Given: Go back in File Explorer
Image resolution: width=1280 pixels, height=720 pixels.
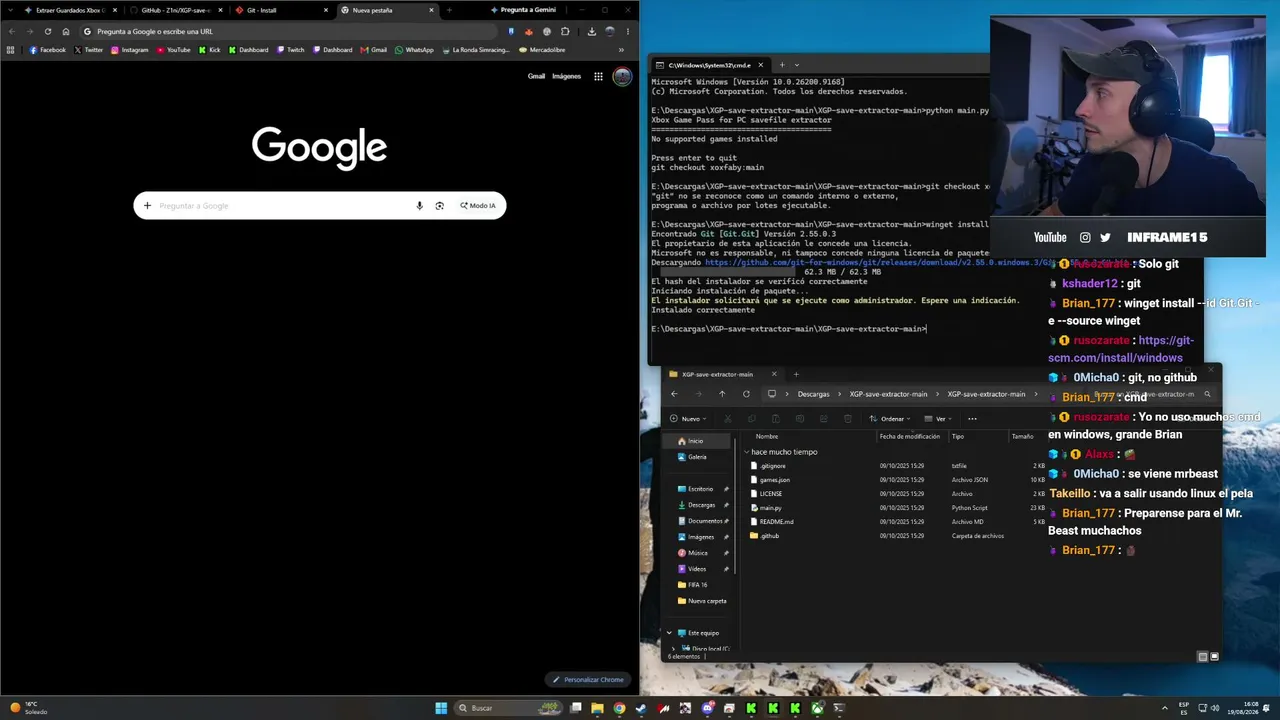Looking at the screenshot, I should [674, 394].
